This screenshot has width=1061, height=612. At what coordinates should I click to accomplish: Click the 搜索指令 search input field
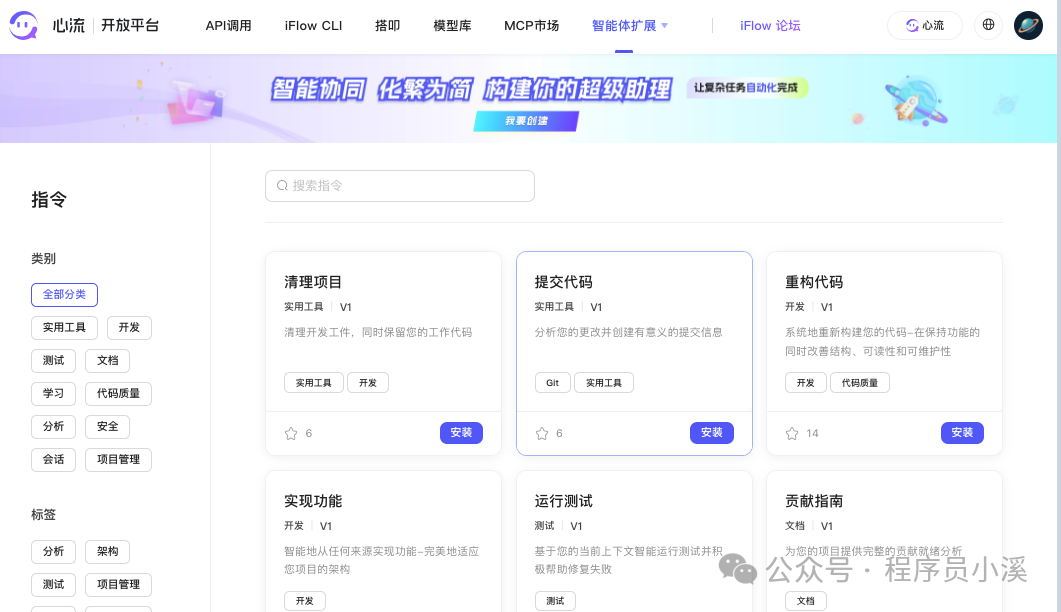pos(400,186)
